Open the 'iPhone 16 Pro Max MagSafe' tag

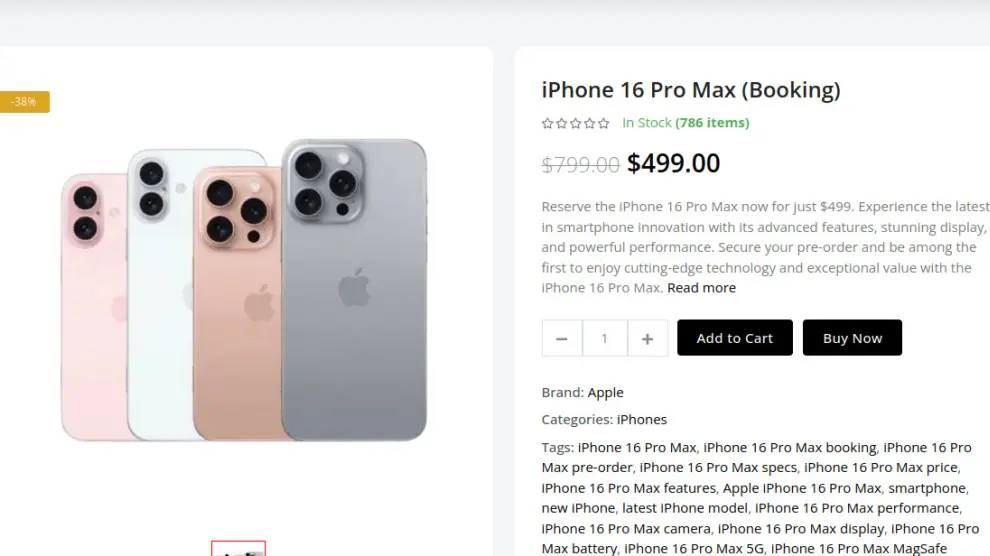pos(858,549)
